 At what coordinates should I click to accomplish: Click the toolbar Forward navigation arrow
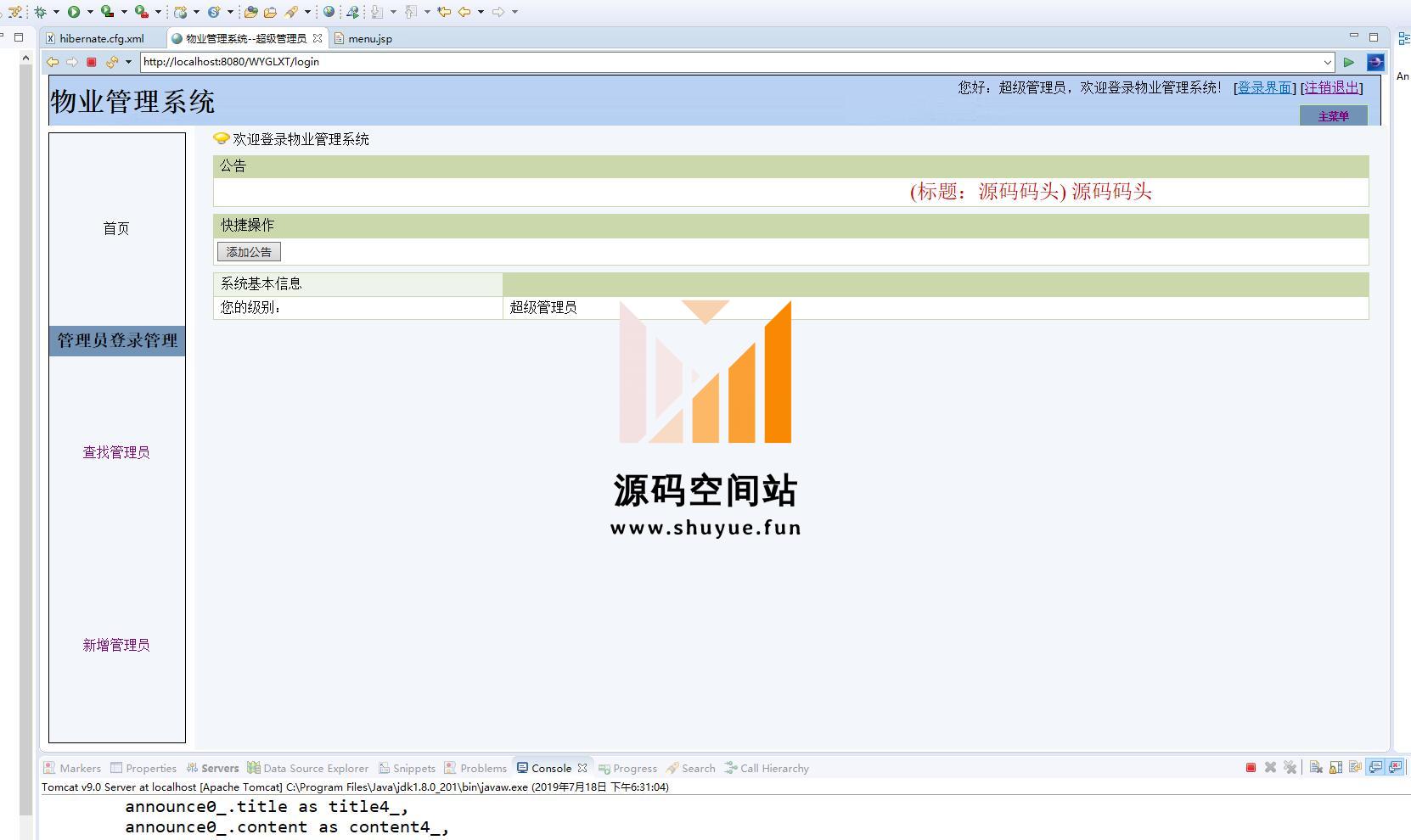pos(498,12)
